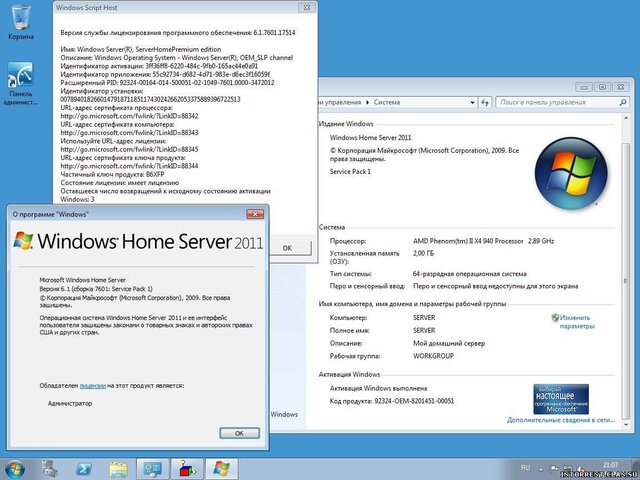640x480 pixels.
Task: Click the Action Center flag tray icon
Action: [x=554, y=468]
